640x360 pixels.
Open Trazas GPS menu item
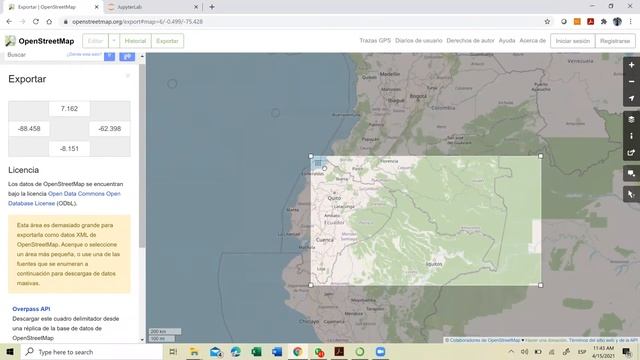[x=375, y=40]
